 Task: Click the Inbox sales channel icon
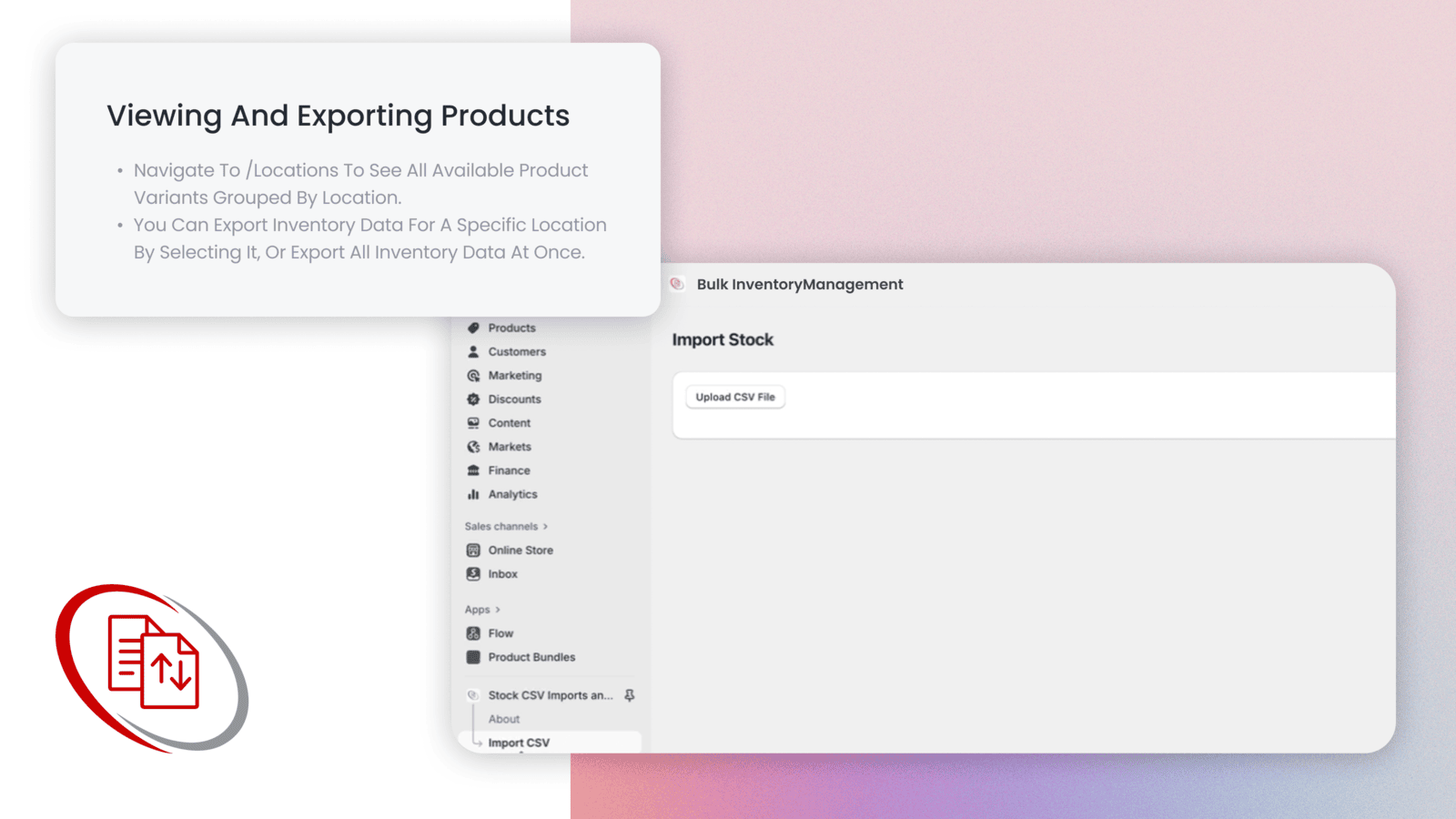pyautogui.click(x=474, y=573)
